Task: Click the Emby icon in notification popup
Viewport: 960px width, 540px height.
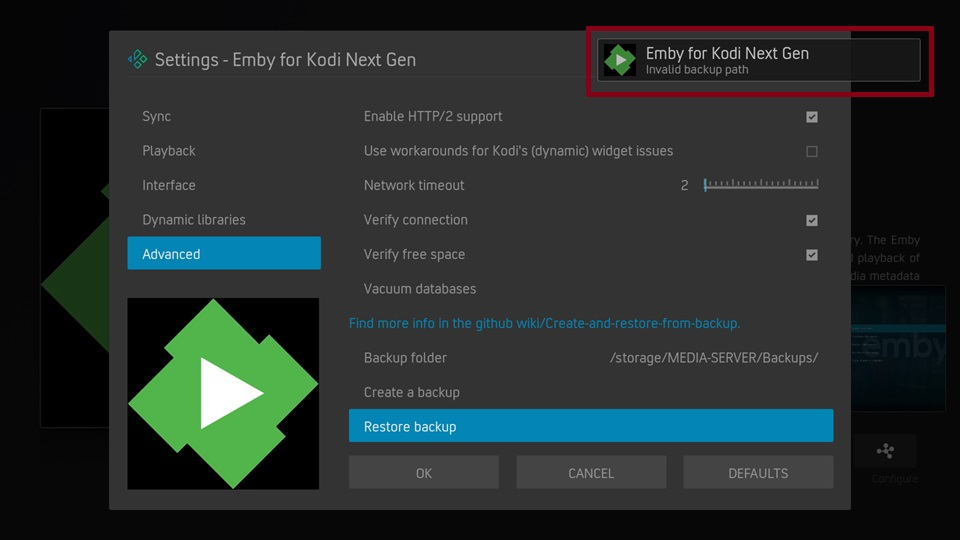Action: [621, 60]
